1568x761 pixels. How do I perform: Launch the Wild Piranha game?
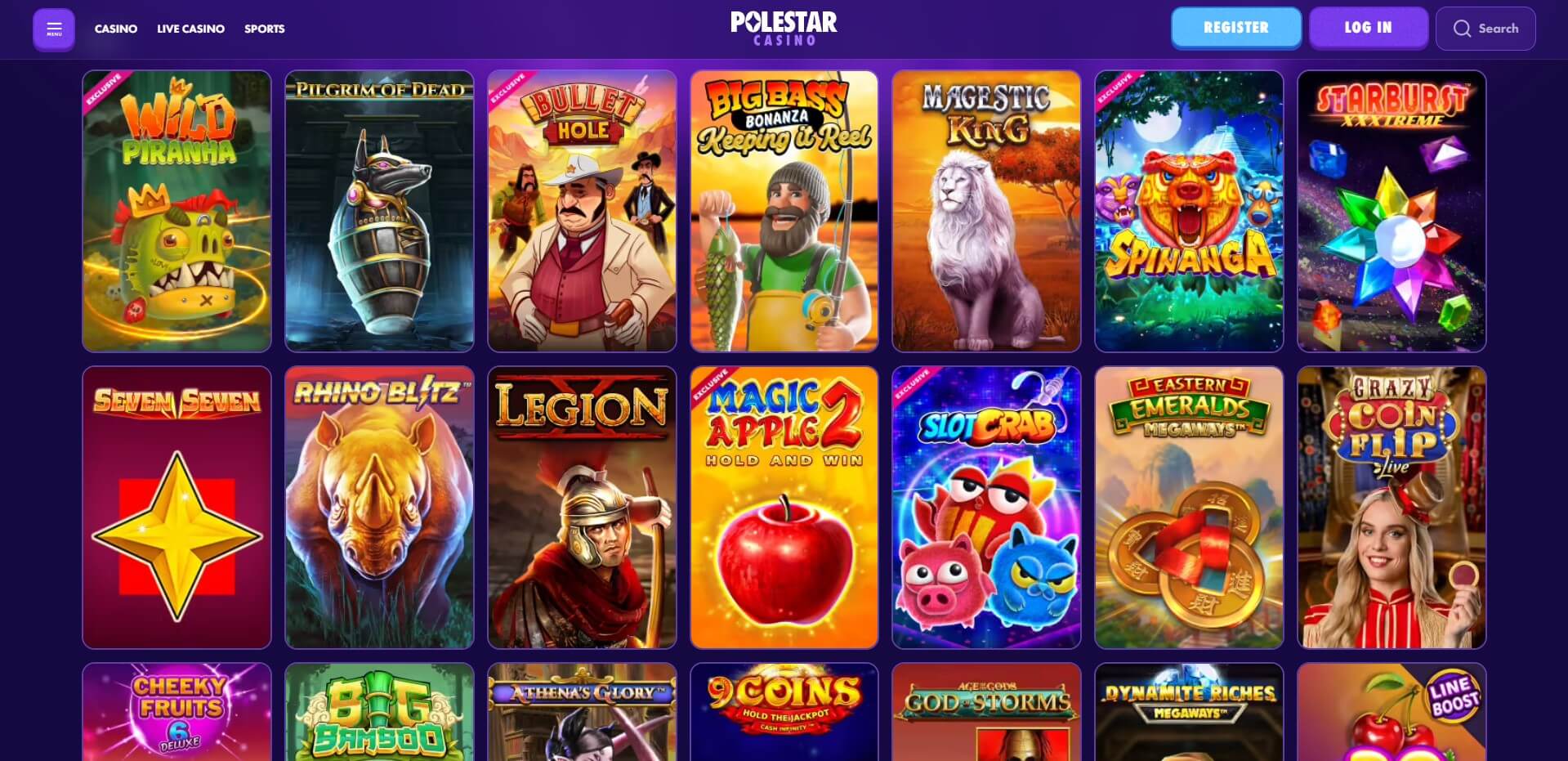point(176,211)
